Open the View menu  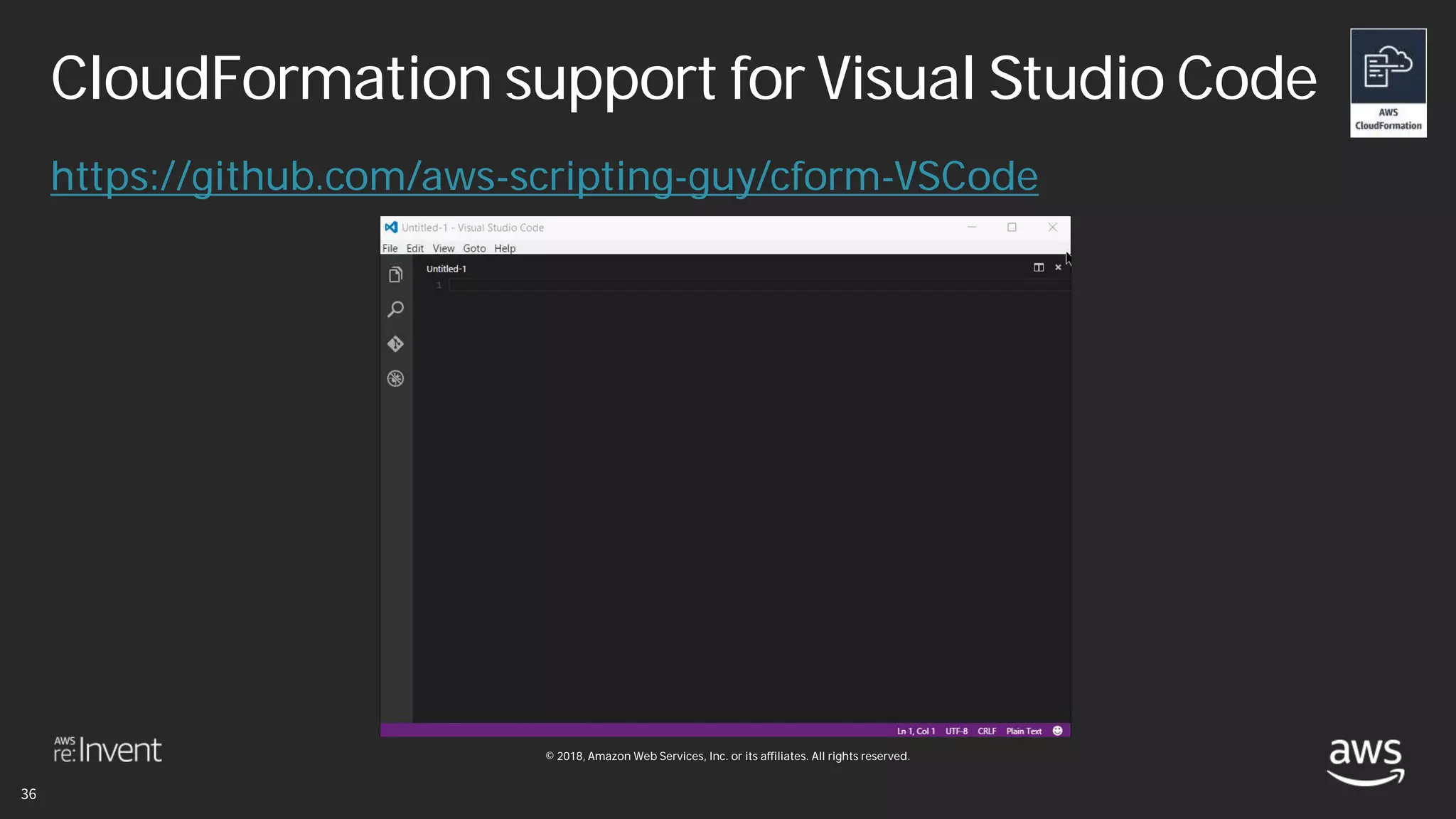point(444,248)
